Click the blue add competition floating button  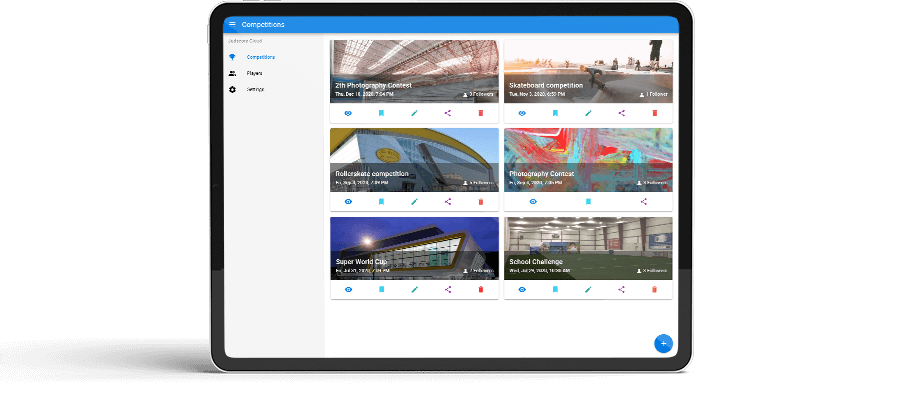663,343
